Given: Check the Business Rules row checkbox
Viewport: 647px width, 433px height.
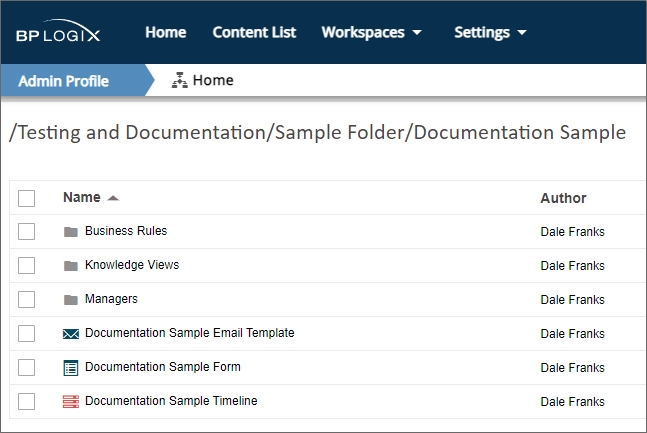Looking at the screenshot, I should click(27, 232).
